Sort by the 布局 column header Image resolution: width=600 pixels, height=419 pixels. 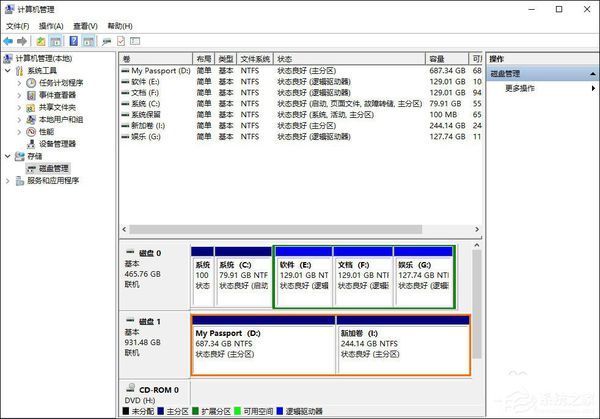coord(204,59)
